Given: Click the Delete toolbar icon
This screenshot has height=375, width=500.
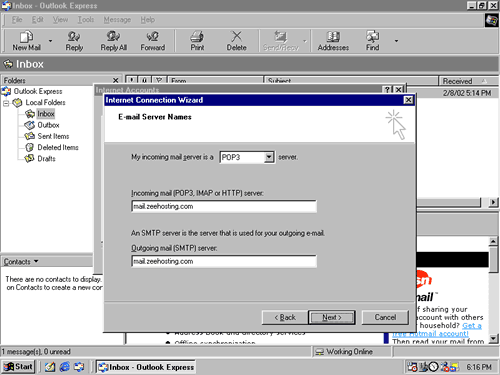Looking at the screenshot, I should coord(236,41).
